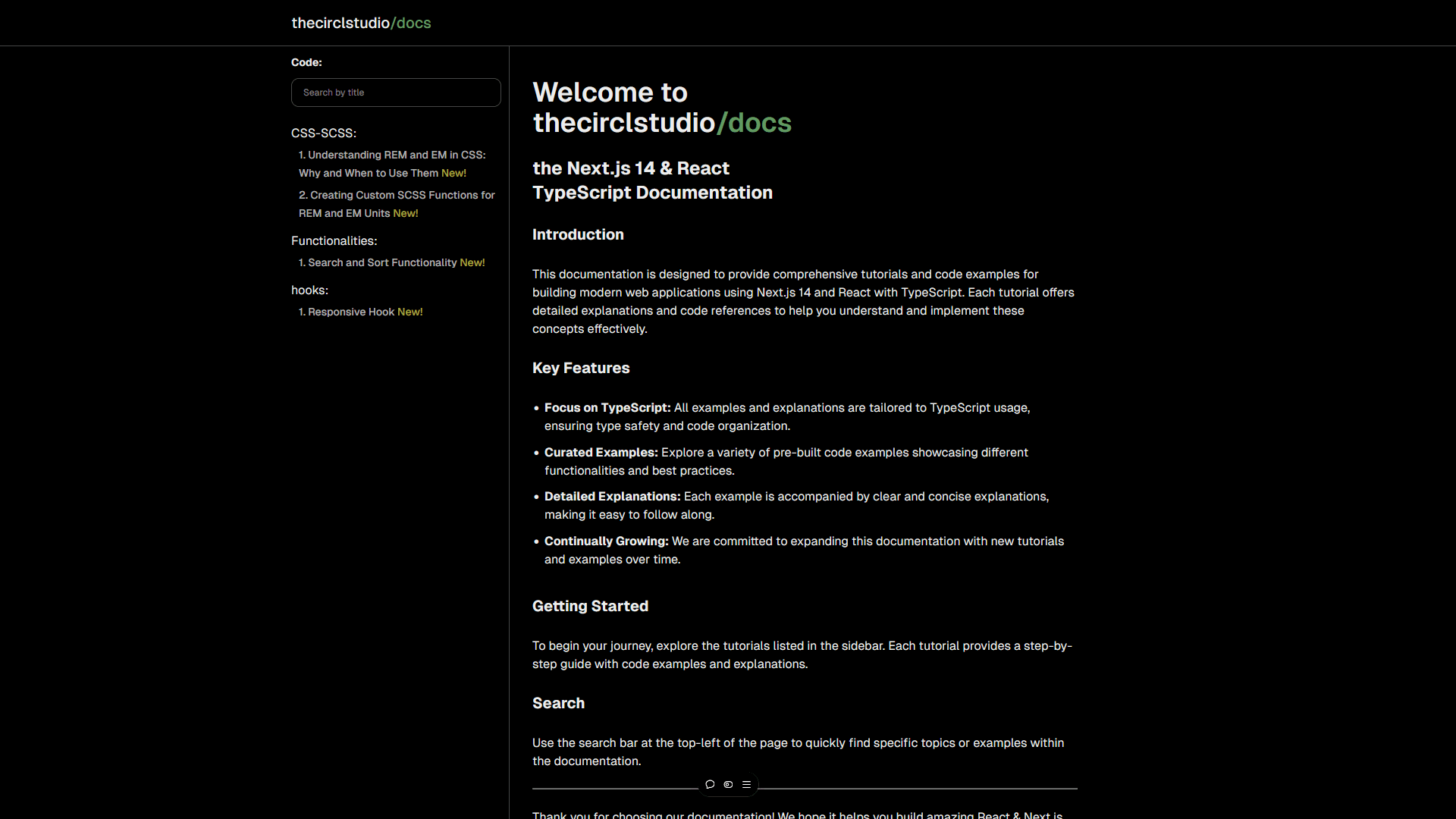1456x819 pixels.
Task: Click the thecirclstudio/docs header logo
Action: coord(361,23)
